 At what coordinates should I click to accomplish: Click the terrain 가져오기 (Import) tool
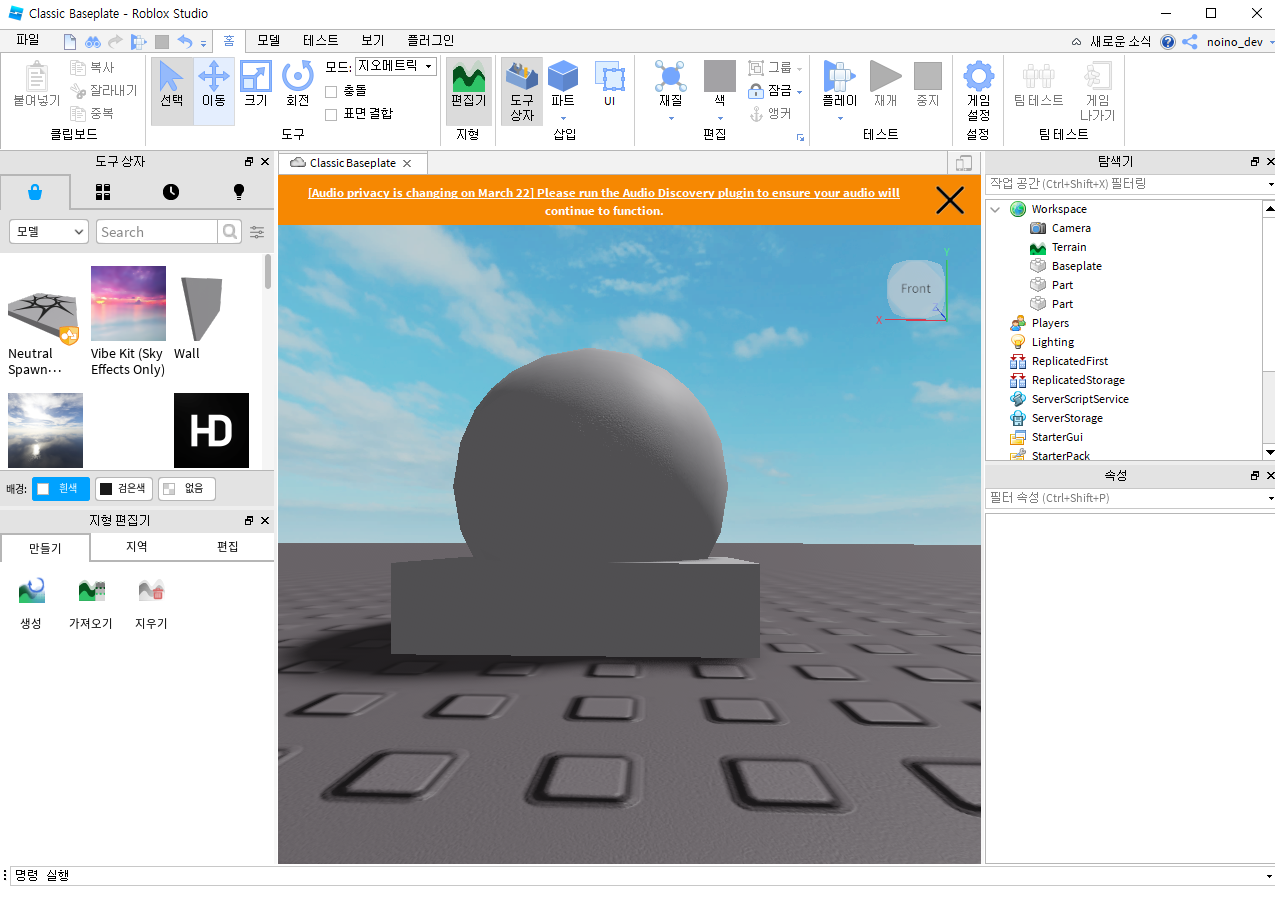point(91,602)
